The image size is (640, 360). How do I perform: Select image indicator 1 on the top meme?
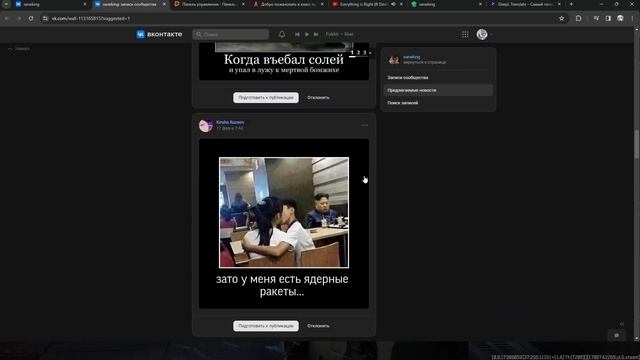point(352,53)
